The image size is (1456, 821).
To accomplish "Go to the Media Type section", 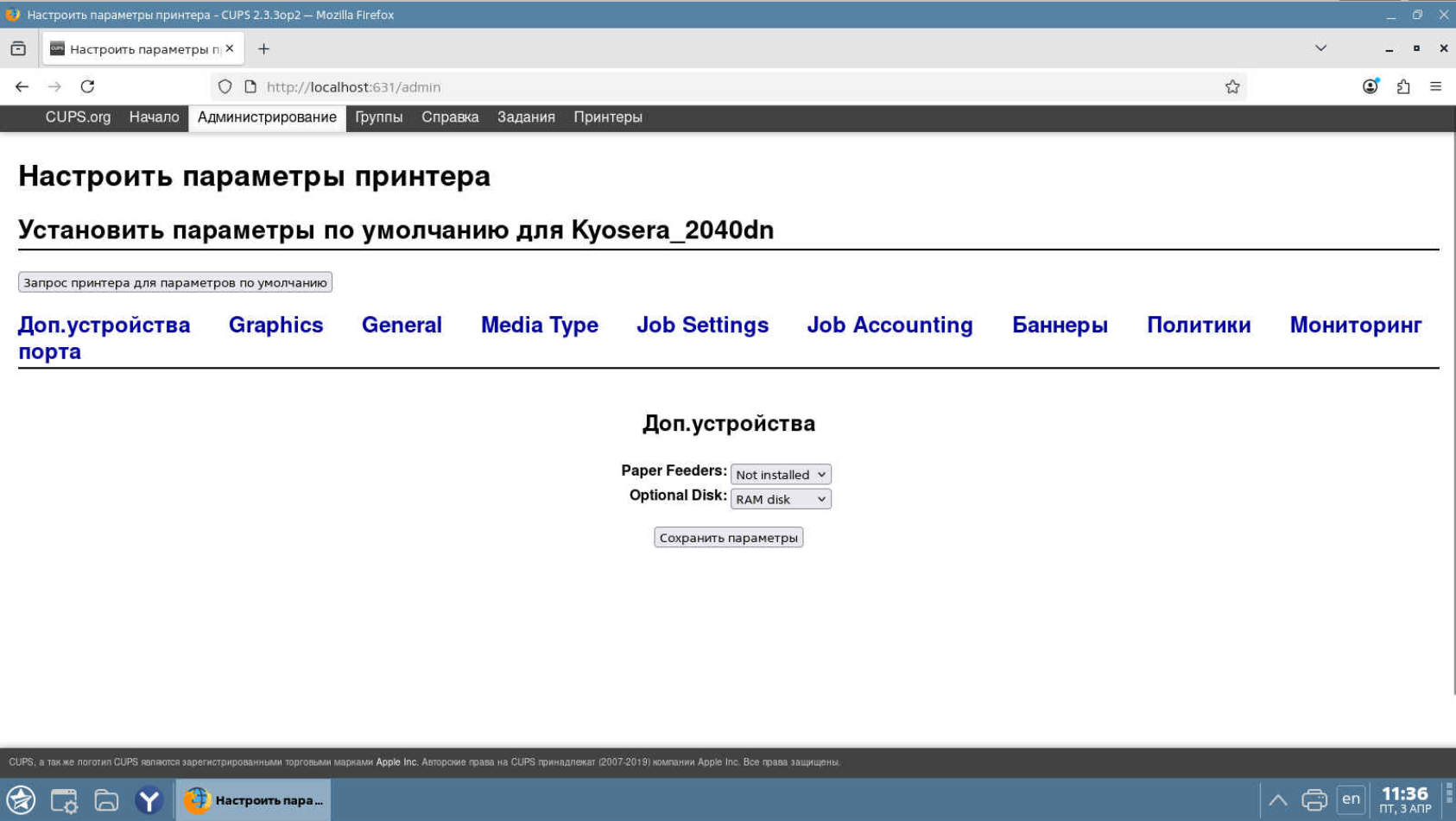I will [539, 325].
